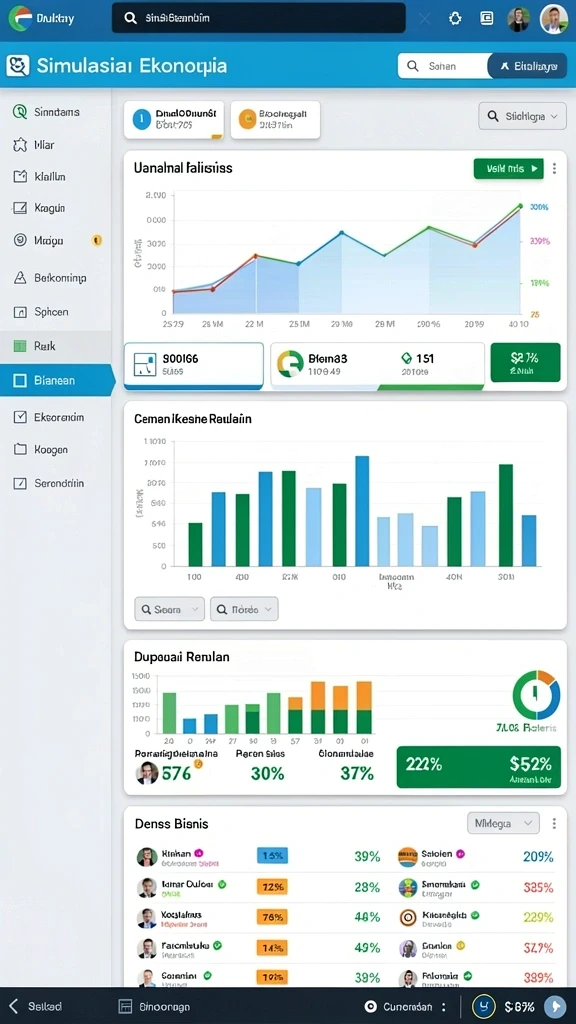Click the Seikad back button in bottom bar
Image resolution: width=576 pixels, height=1024 pixels.
tap(35, 1006)
